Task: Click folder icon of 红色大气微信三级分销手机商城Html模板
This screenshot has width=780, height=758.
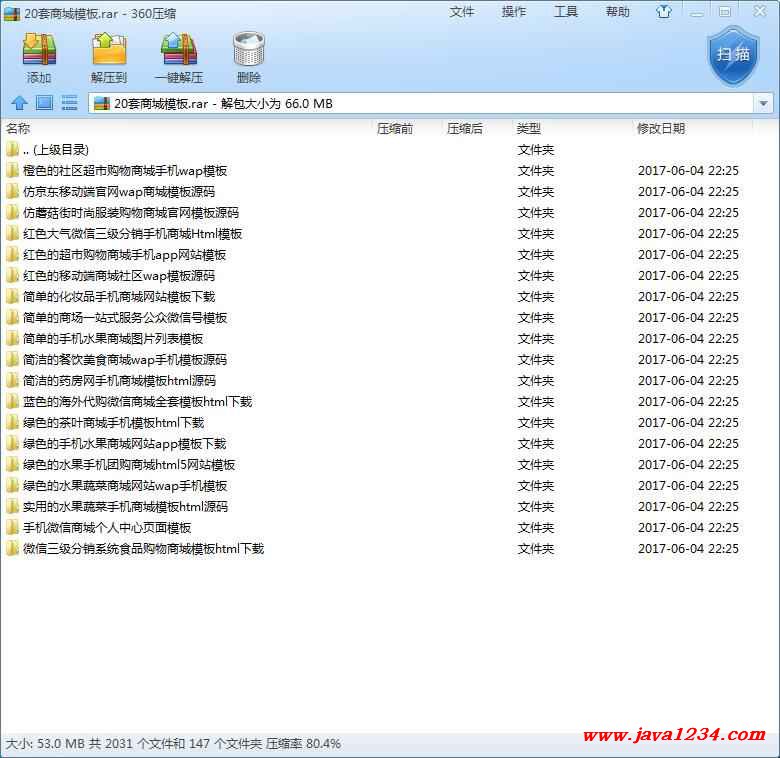Action: [x=12, y=234]
